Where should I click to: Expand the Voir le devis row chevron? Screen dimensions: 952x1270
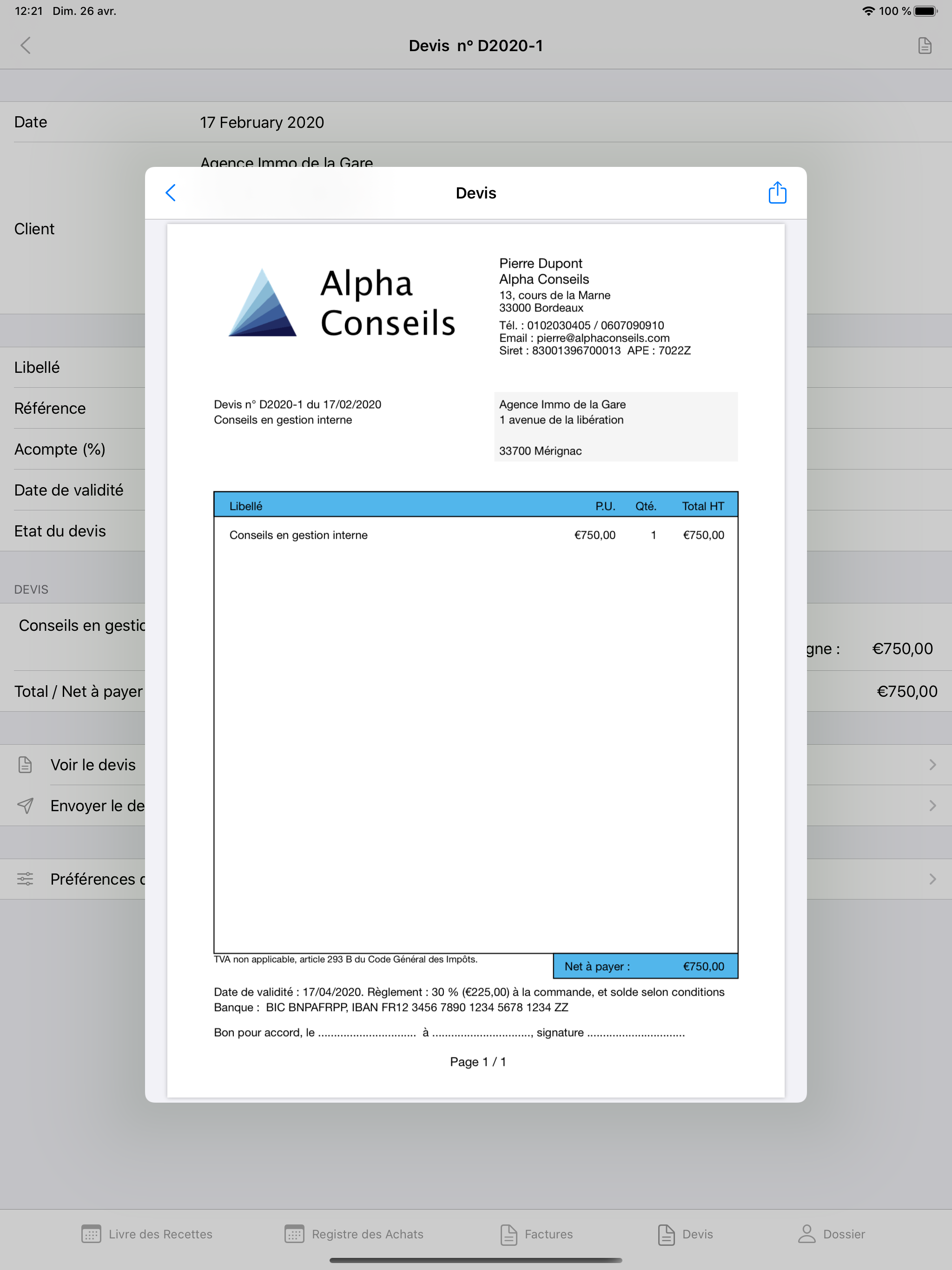pyautogui.click(x=932, y=765)
